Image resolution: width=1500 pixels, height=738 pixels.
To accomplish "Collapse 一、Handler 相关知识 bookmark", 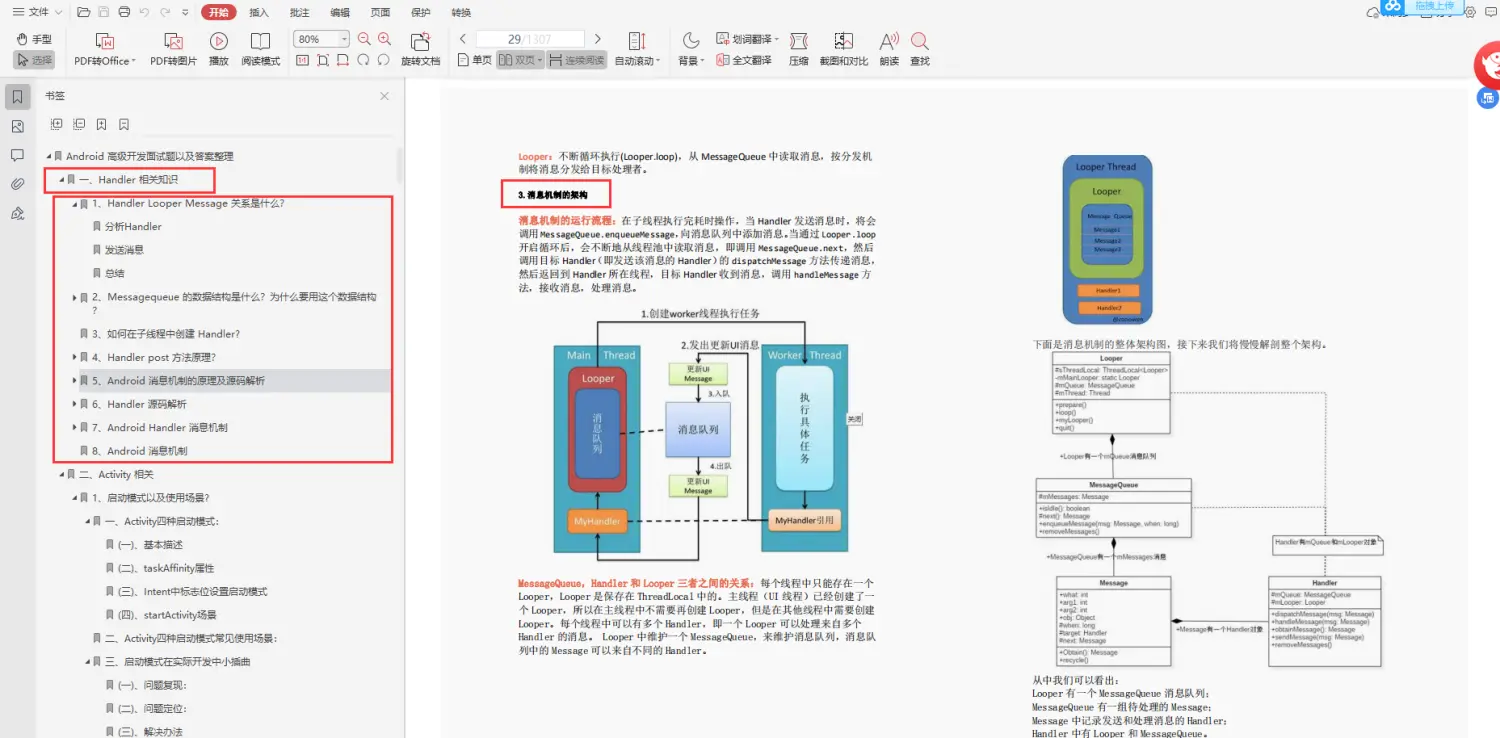I will click(x=61, y=180).
